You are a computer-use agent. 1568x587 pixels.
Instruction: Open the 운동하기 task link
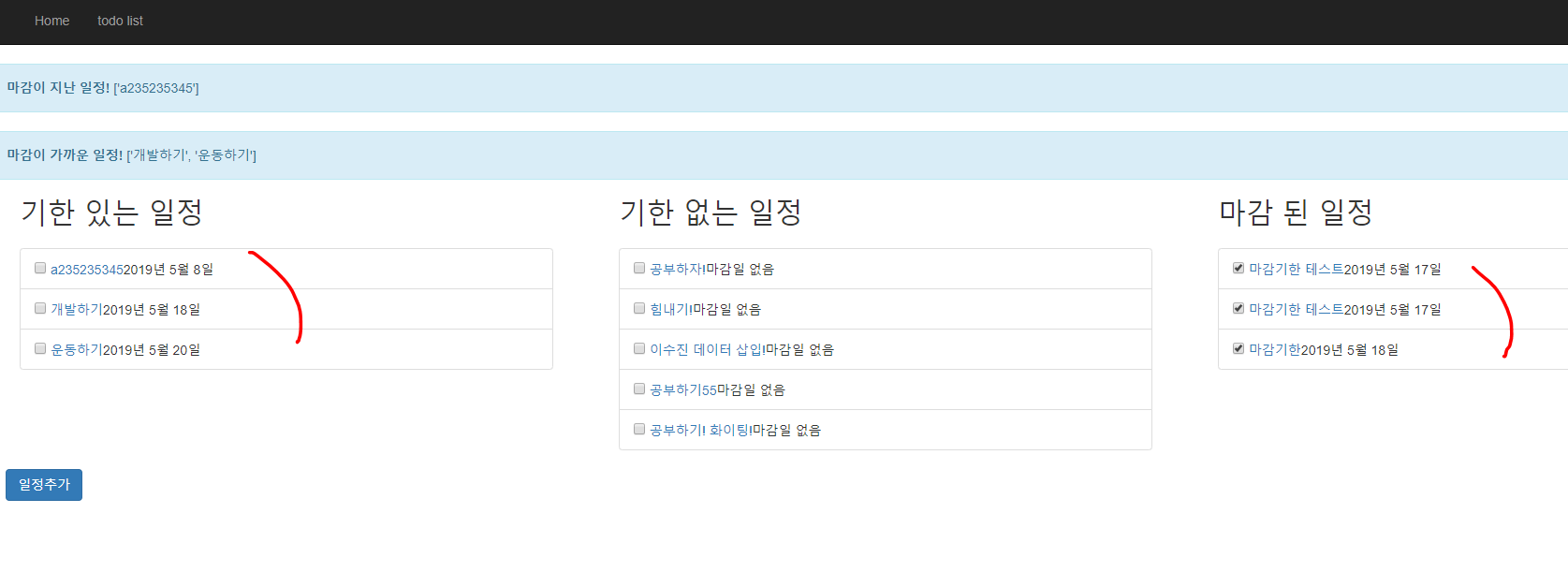coord(77,350)
